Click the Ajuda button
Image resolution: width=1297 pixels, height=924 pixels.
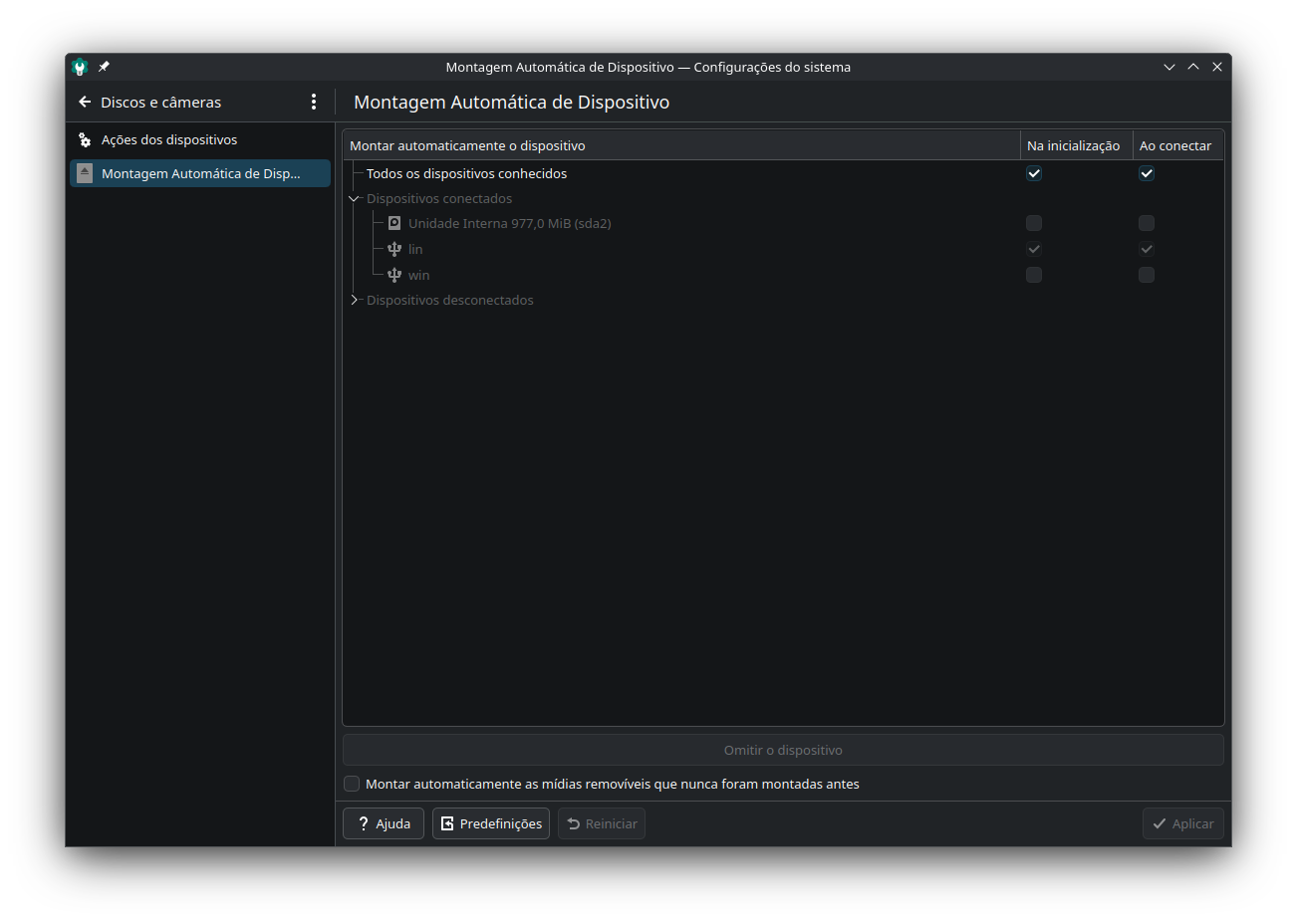(x=384, y=823)
